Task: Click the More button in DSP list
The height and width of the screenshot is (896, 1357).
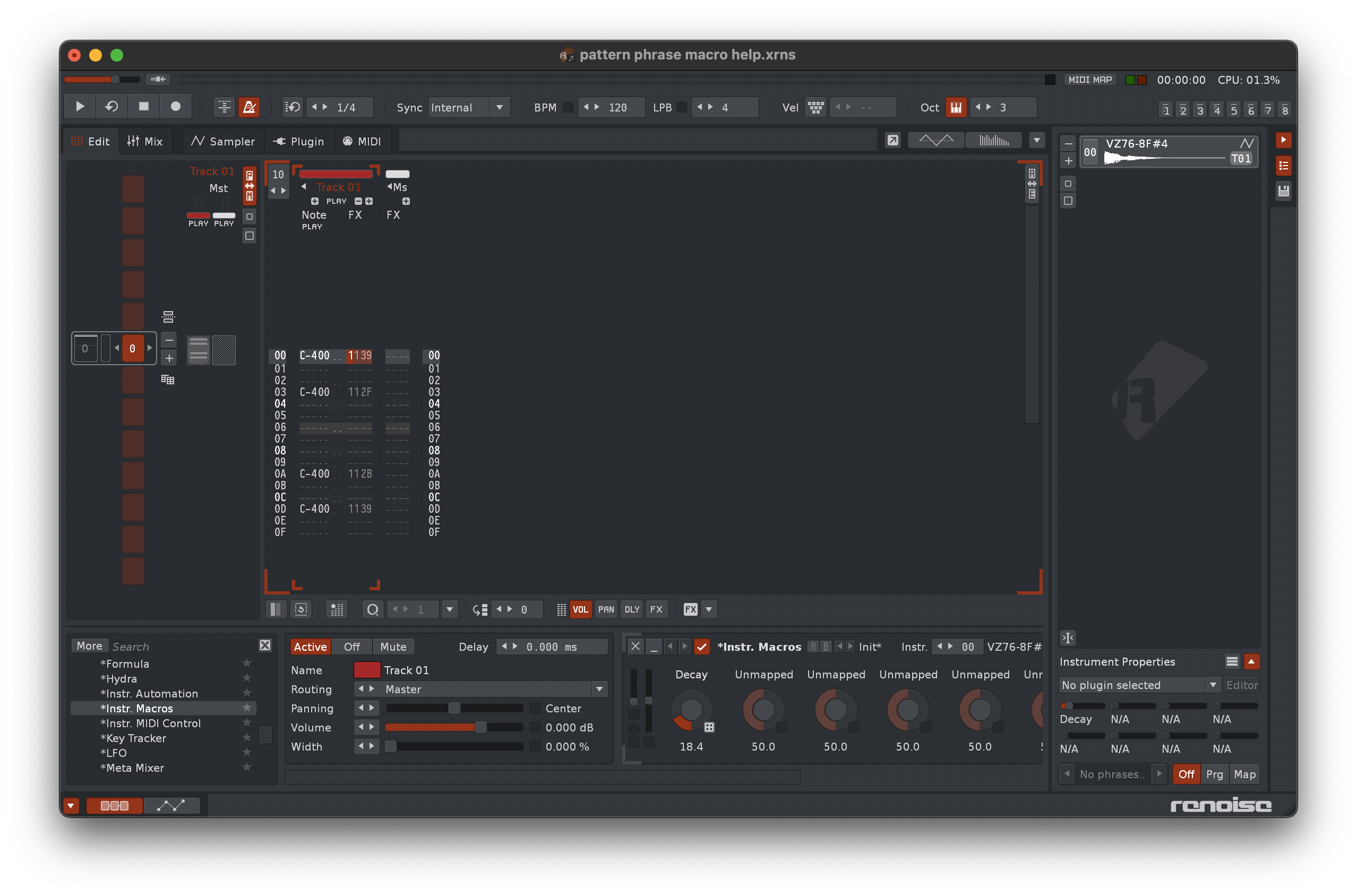Action: 89,645
